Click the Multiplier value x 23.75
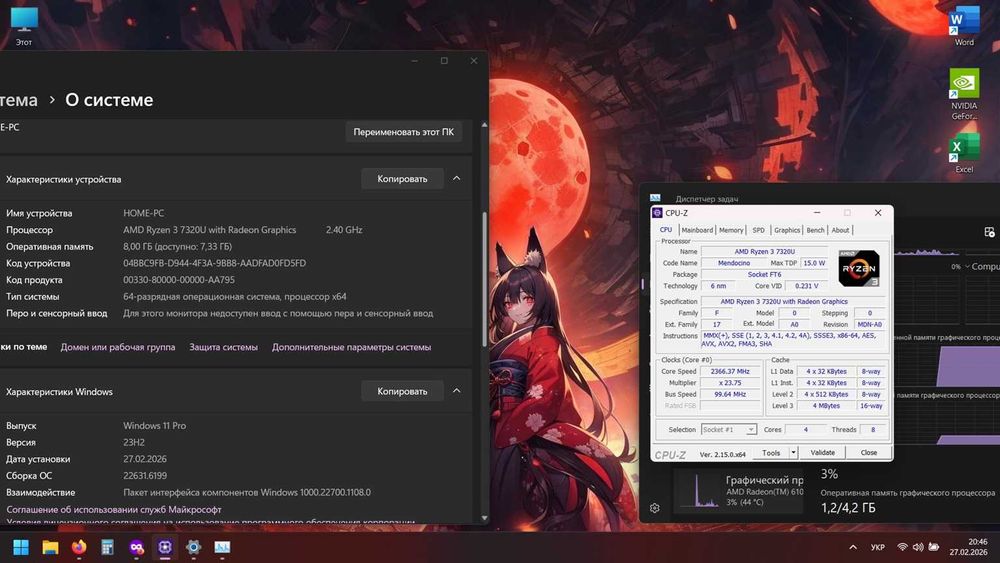The image size is (1000, 563). click(730, 383)
